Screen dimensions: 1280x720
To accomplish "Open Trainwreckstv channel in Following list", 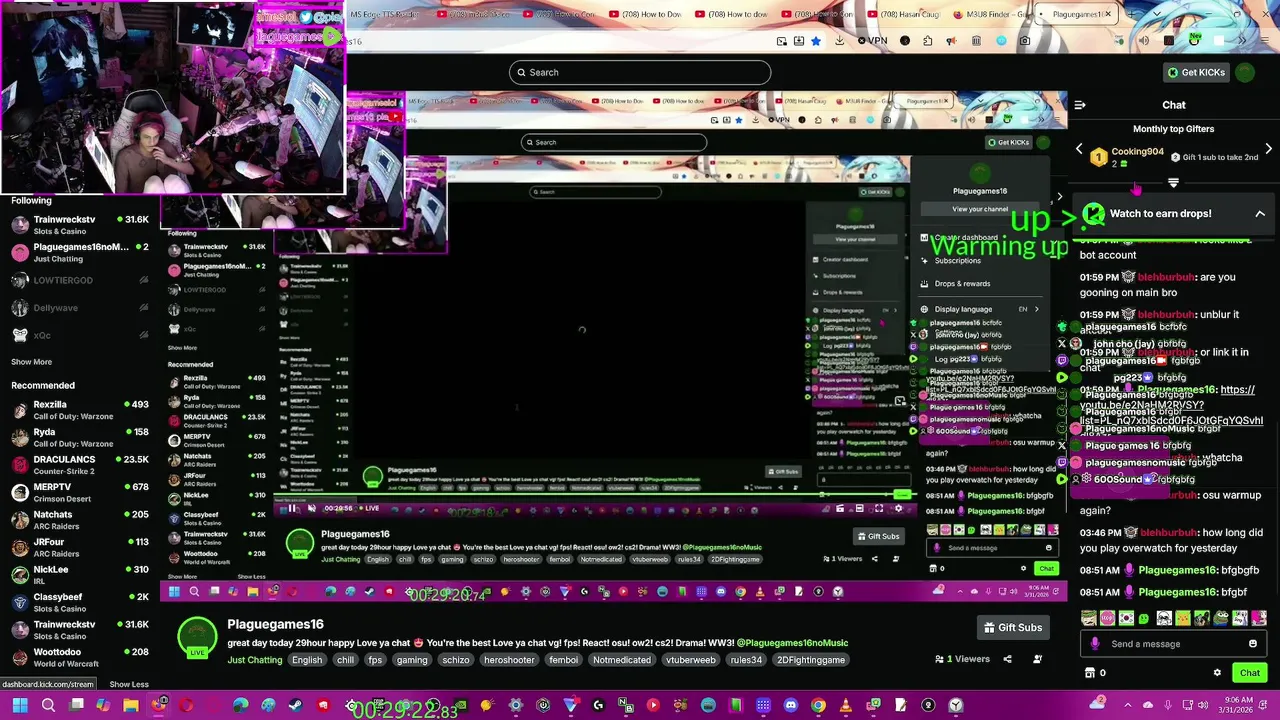I will 78,224.
